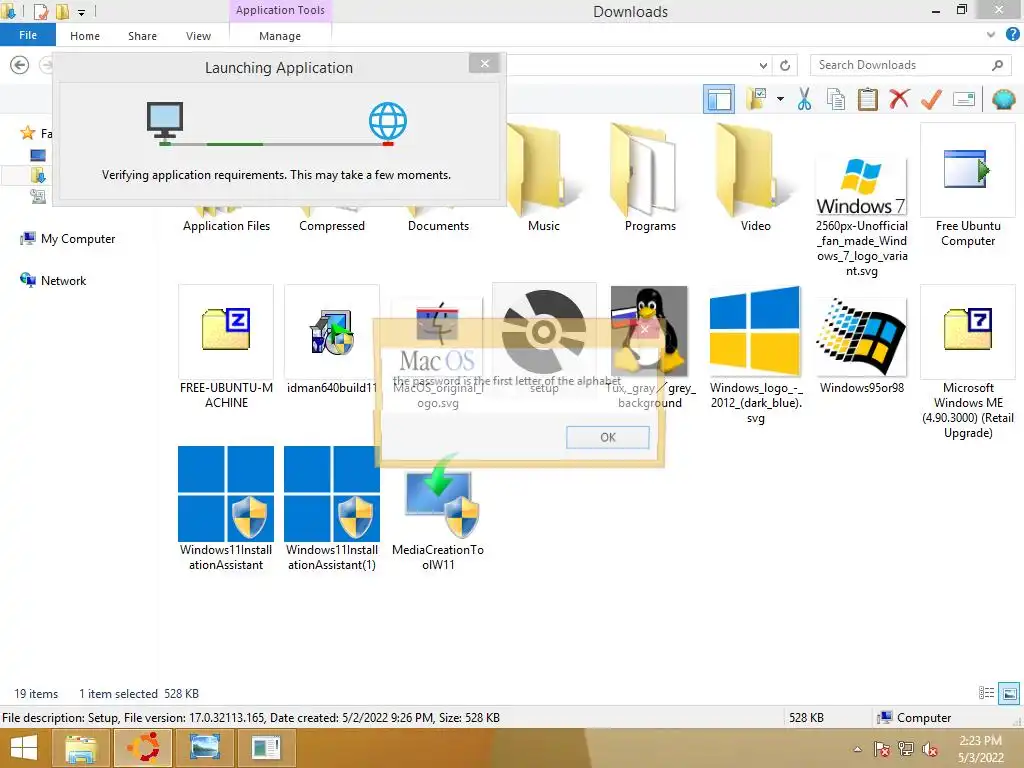Screen dimensions: 1024x768
Task: Expand the address bar history dropdown
Action: coord(763,65)
